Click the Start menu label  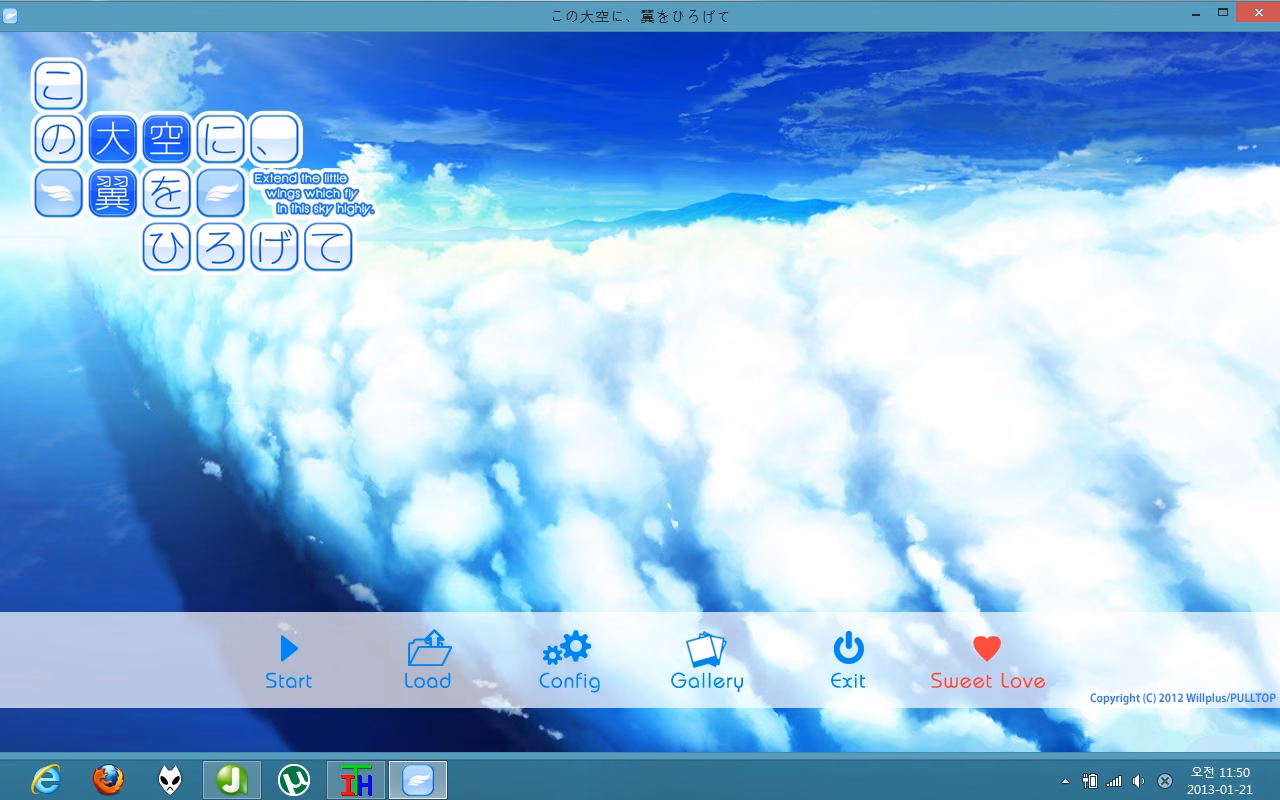[x=288, y=681]
